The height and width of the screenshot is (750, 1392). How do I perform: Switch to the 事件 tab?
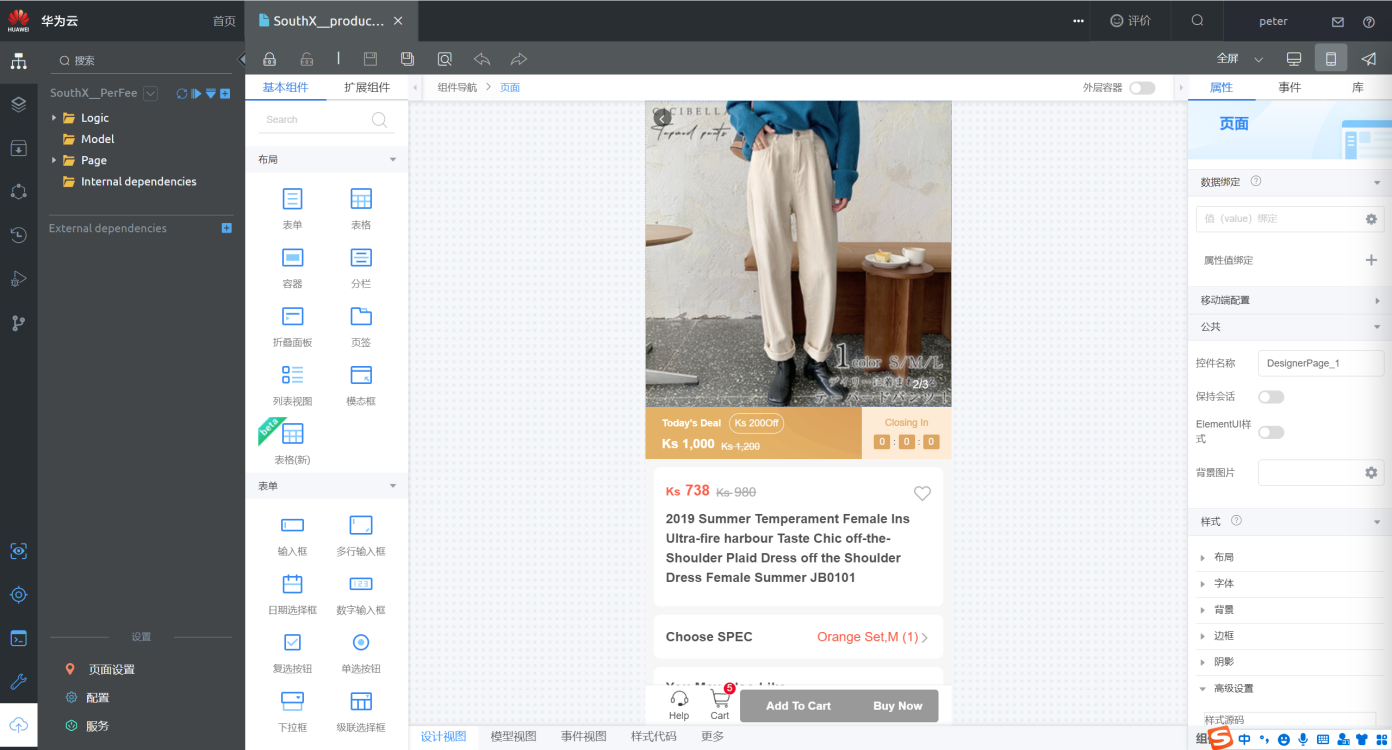[1290, 88]
